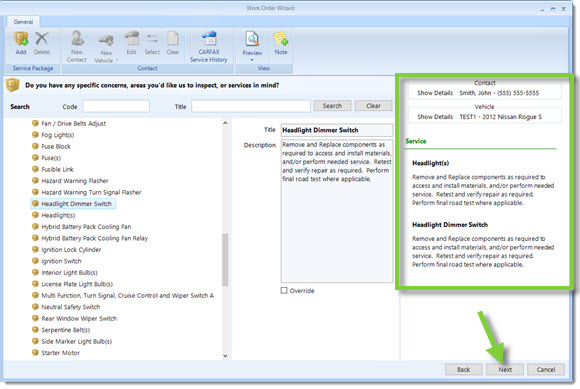Click the icon beside Fog Light(s)
Screen dimensions: 580x389
point(36,135)
